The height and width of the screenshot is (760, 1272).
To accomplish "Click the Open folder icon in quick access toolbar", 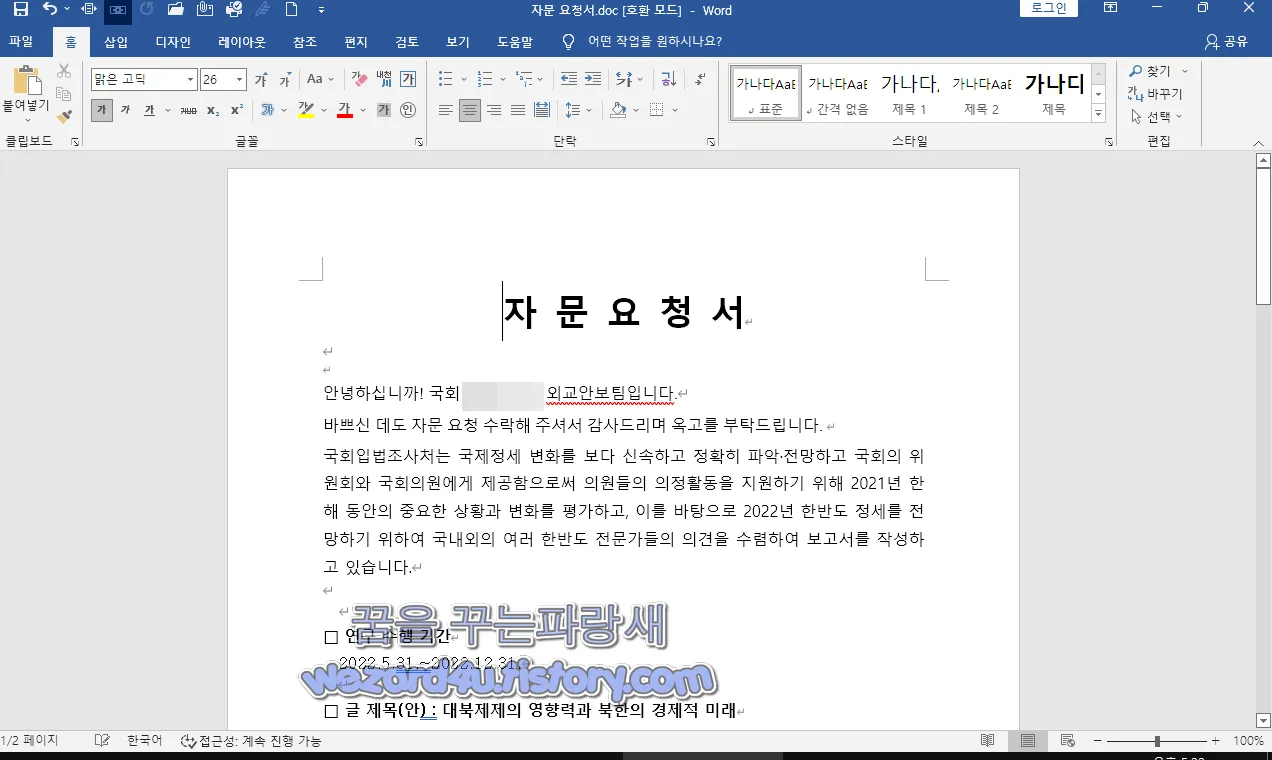I will (x=176, y=10).
